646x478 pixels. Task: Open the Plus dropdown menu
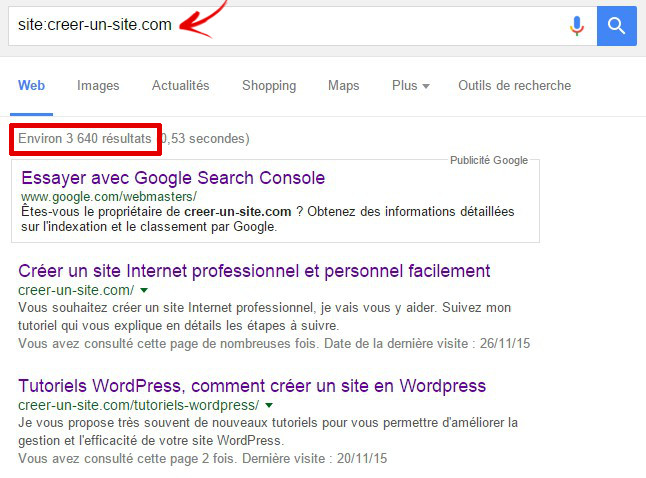pyautogui.click(x=410, y=85)
